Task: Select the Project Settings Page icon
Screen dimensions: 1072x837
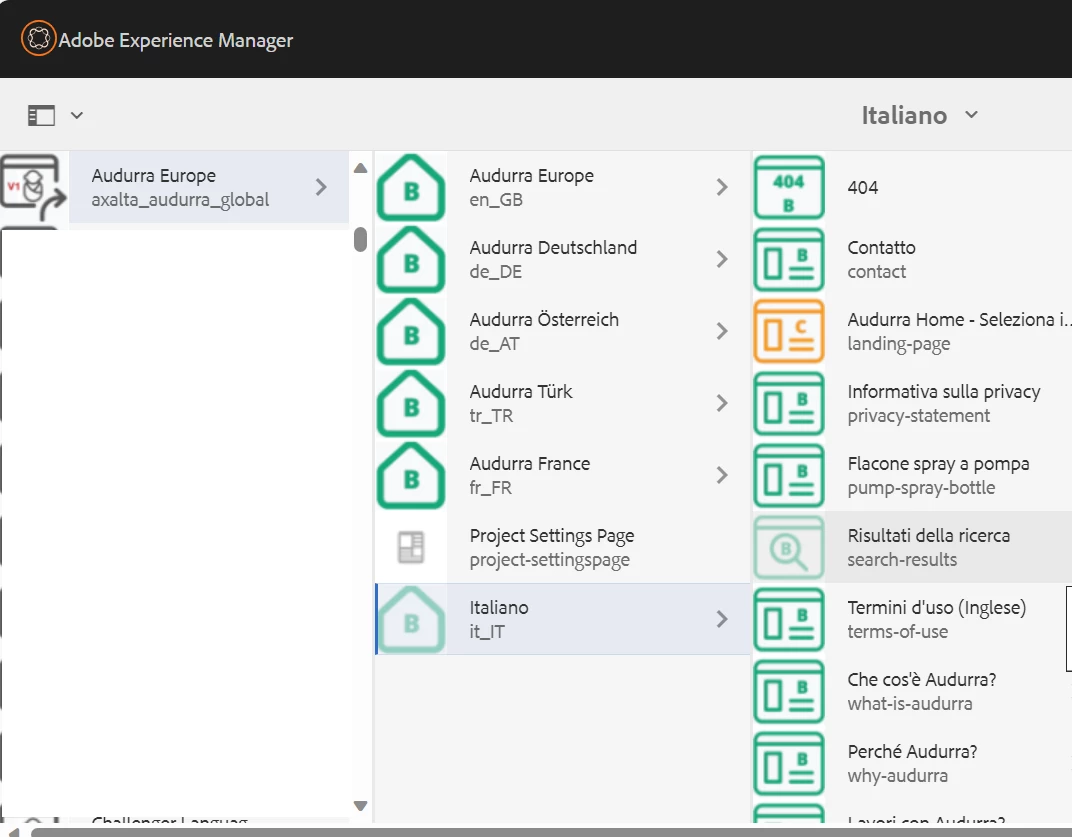Action: tap(411, 547)
